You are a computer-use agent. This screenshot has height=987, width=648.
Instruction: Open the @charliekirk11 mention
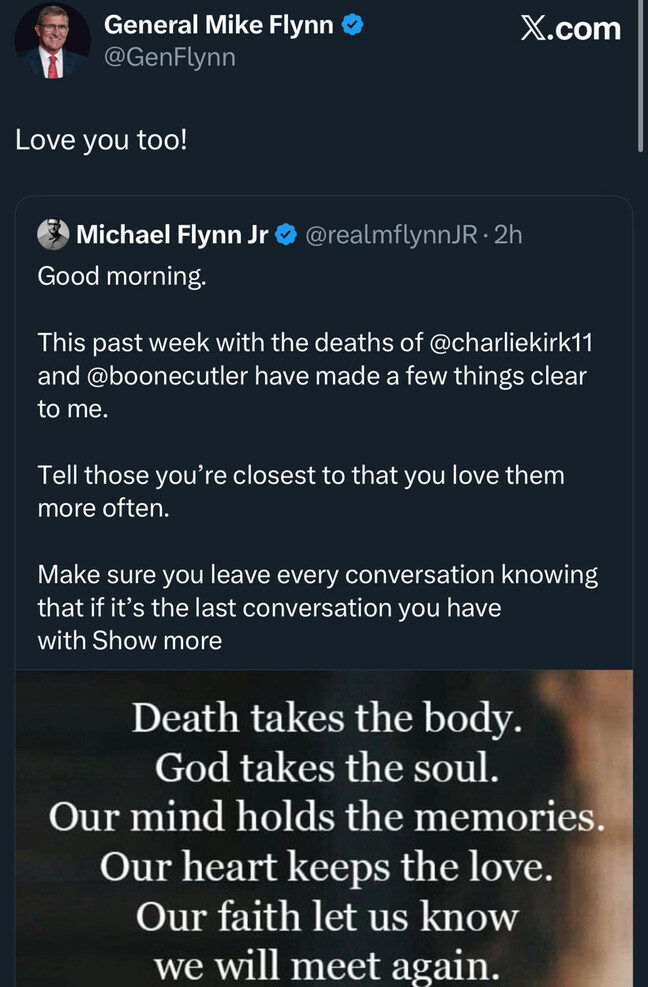tap(511, 342)
